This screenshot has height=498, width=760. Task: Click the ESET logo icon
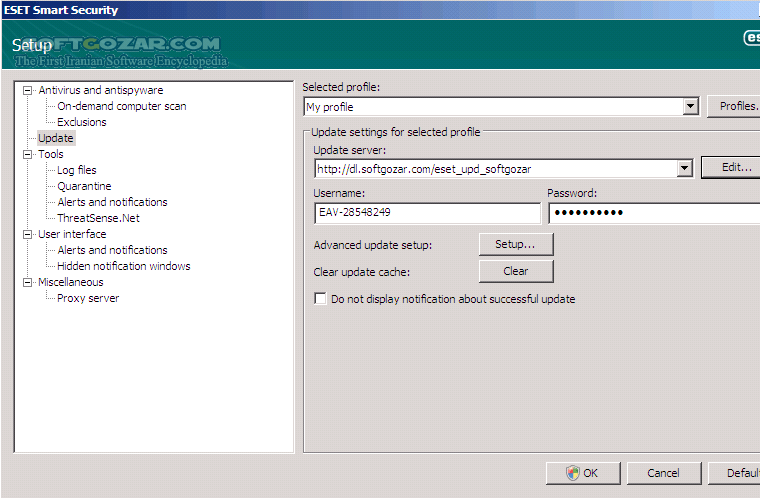[x=752, y=37]
